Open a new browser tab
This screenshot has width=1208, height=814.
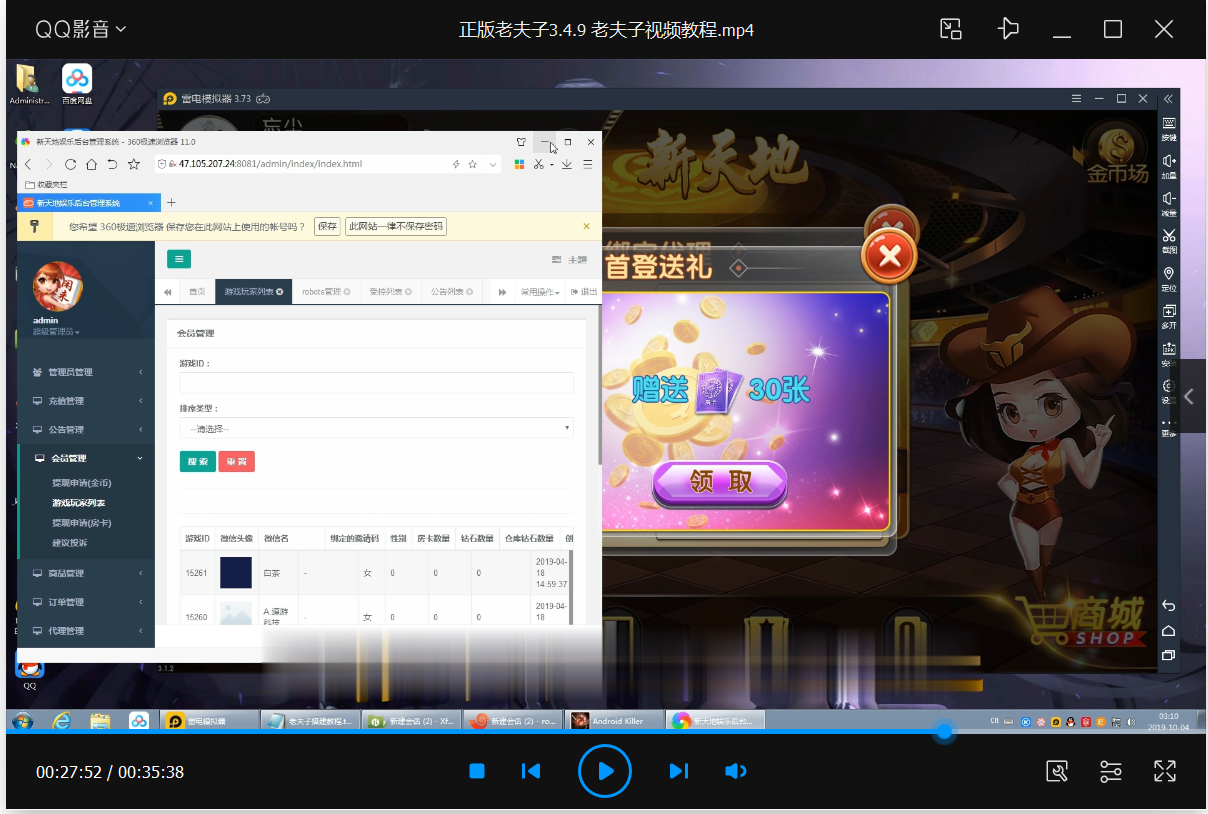(170, 202)
